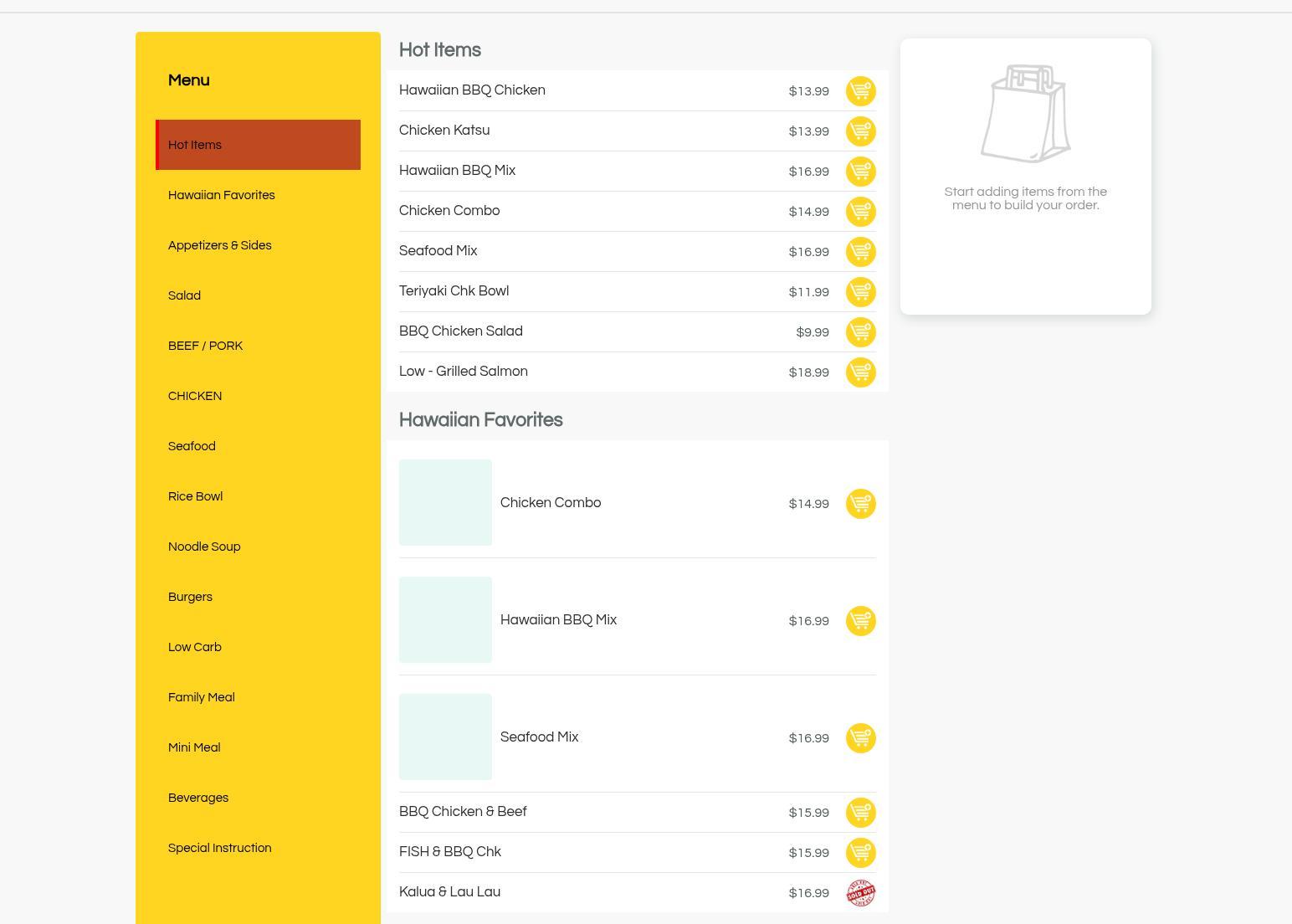Add Hawaiian Favorites Chicken Combo to cart
The width and height of the screenshot is (1292, 924).
[860, 504]
